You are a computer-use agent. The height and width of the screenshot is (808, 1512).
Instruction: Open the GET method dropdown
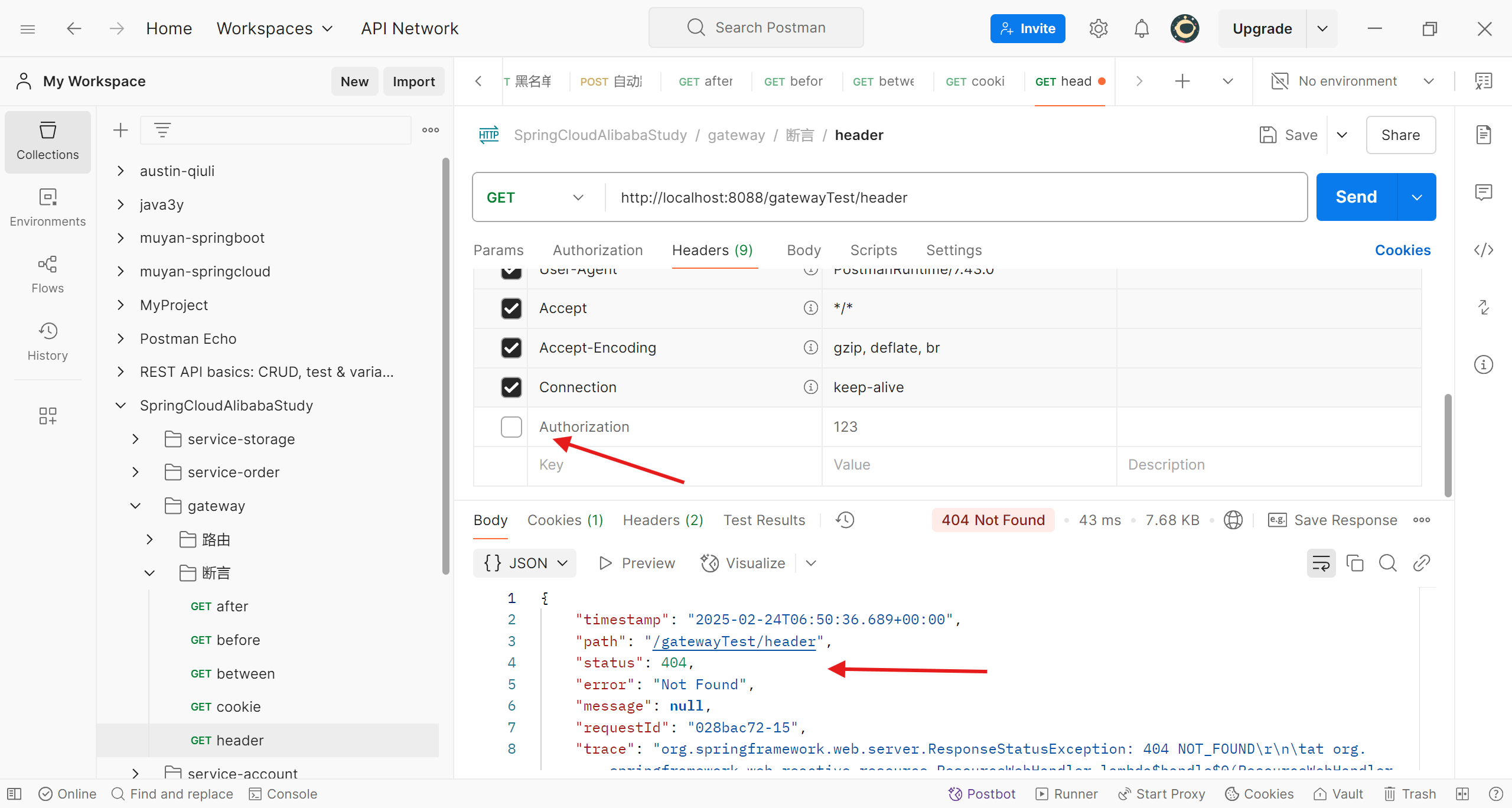[x=535, y=197]
